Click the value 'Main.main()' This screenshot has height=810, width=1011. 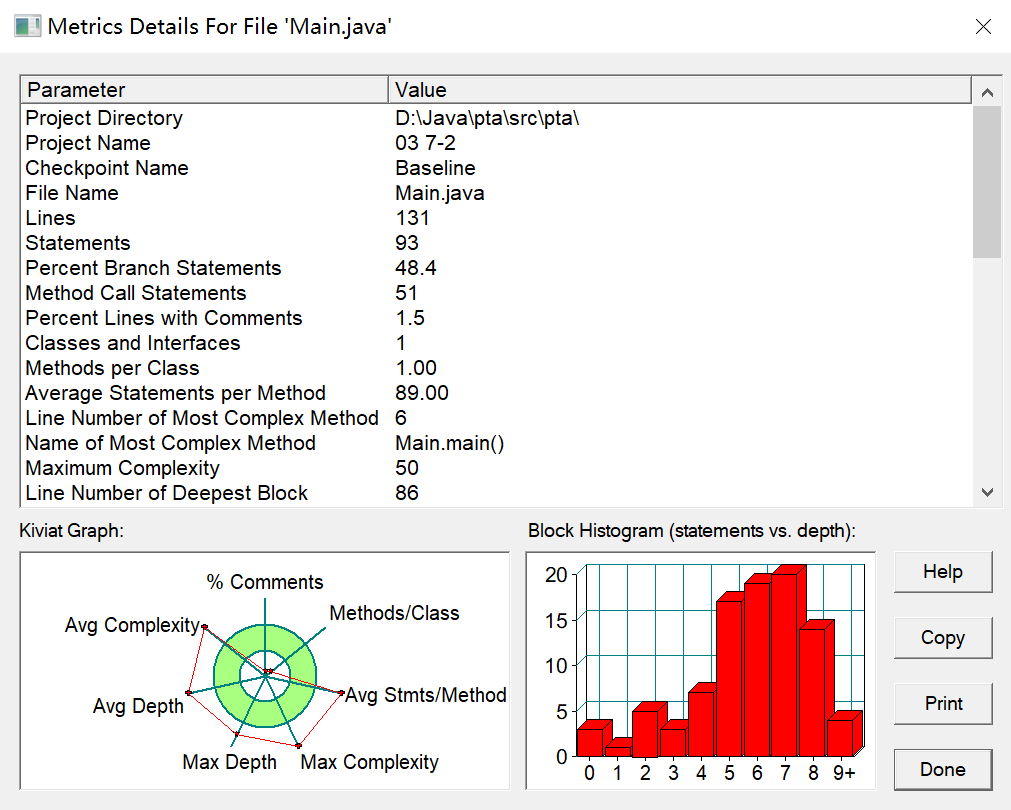[x=449, y=443]
